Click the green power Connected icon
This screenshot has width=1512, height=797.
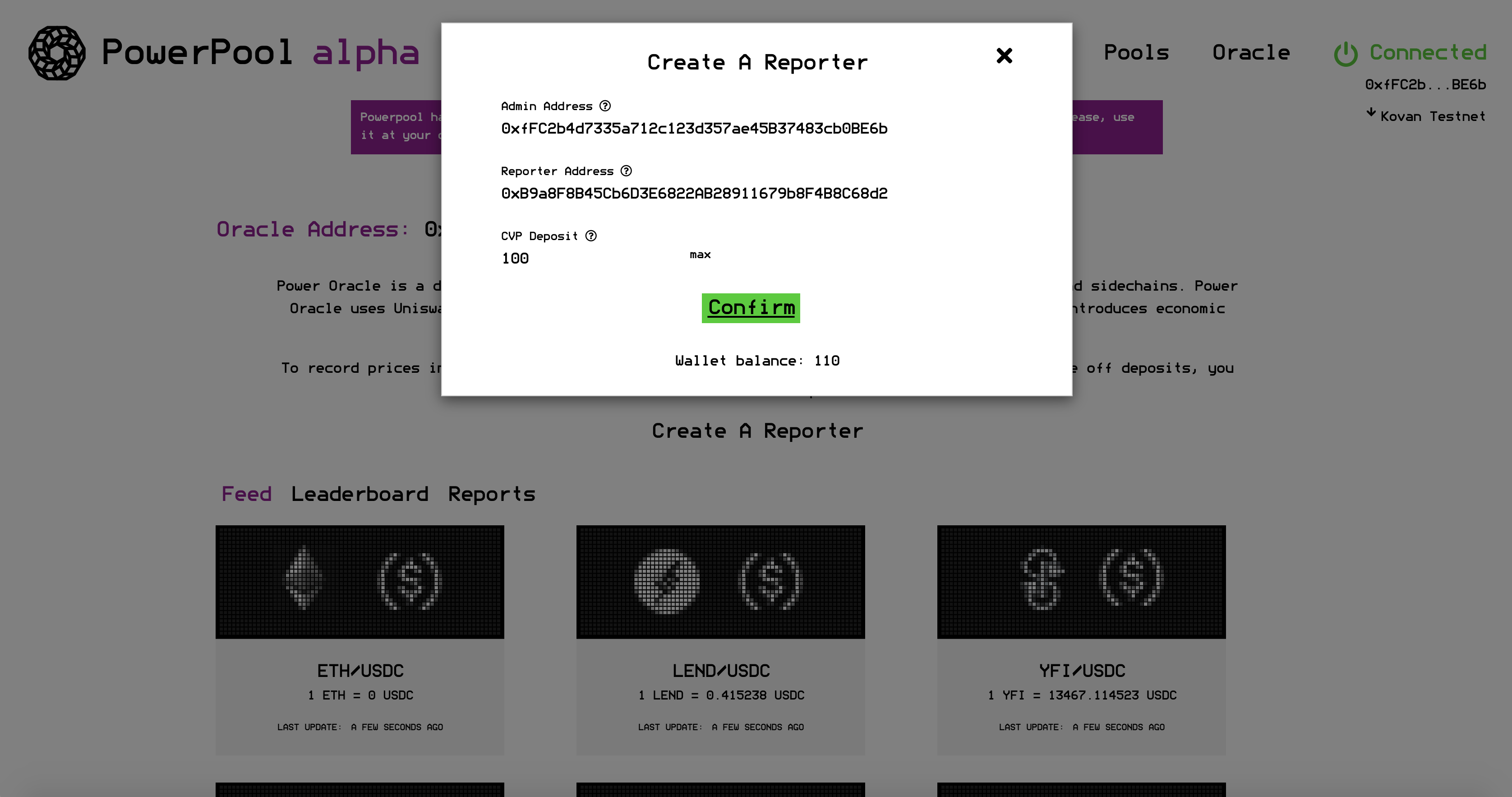pos(1345,54)
